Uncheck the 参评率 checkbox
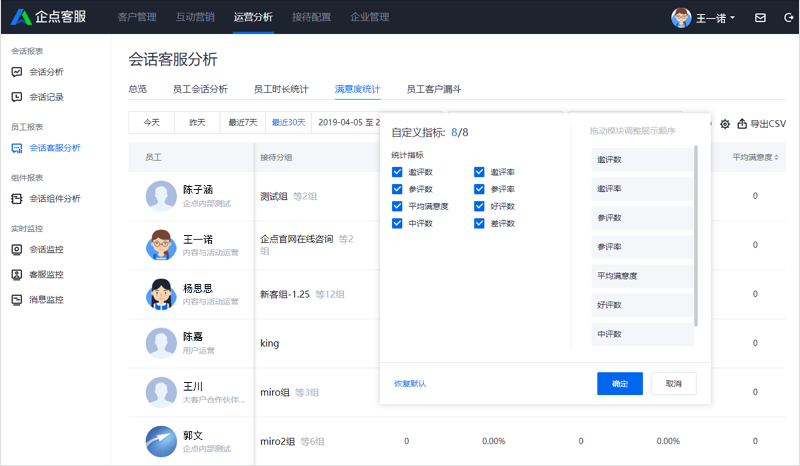This screenshot has width=800, height=466. coord(479,189)
